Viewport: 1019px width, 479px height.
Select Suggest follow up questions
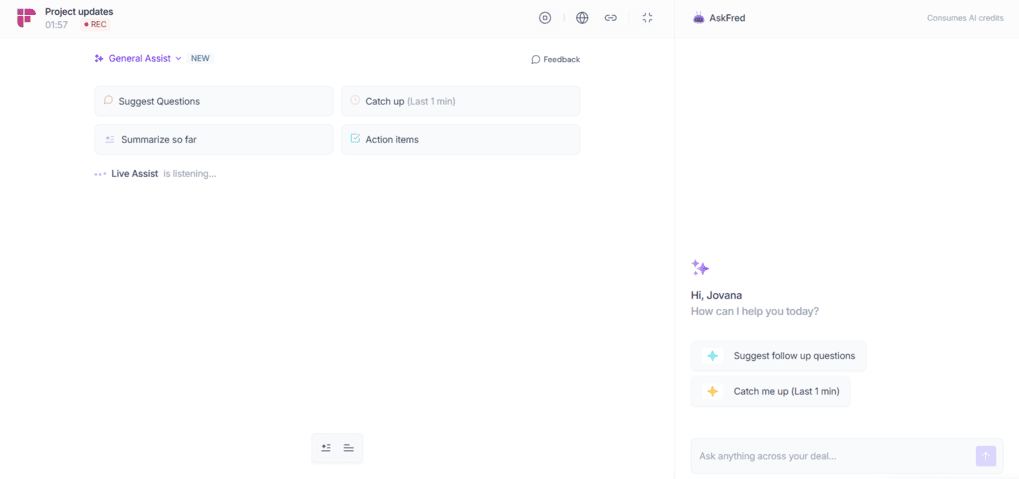tap(778, 356)
